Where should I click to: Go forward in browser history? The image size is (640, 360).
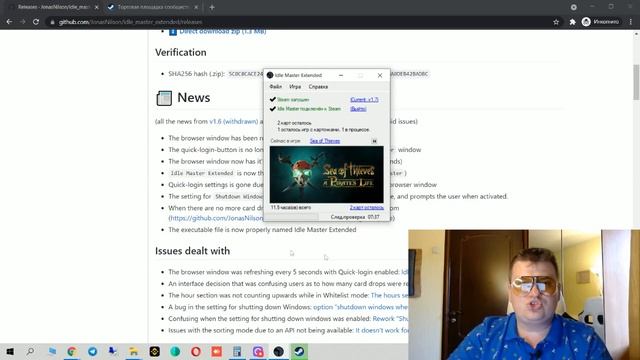click(x=22, y=22)
